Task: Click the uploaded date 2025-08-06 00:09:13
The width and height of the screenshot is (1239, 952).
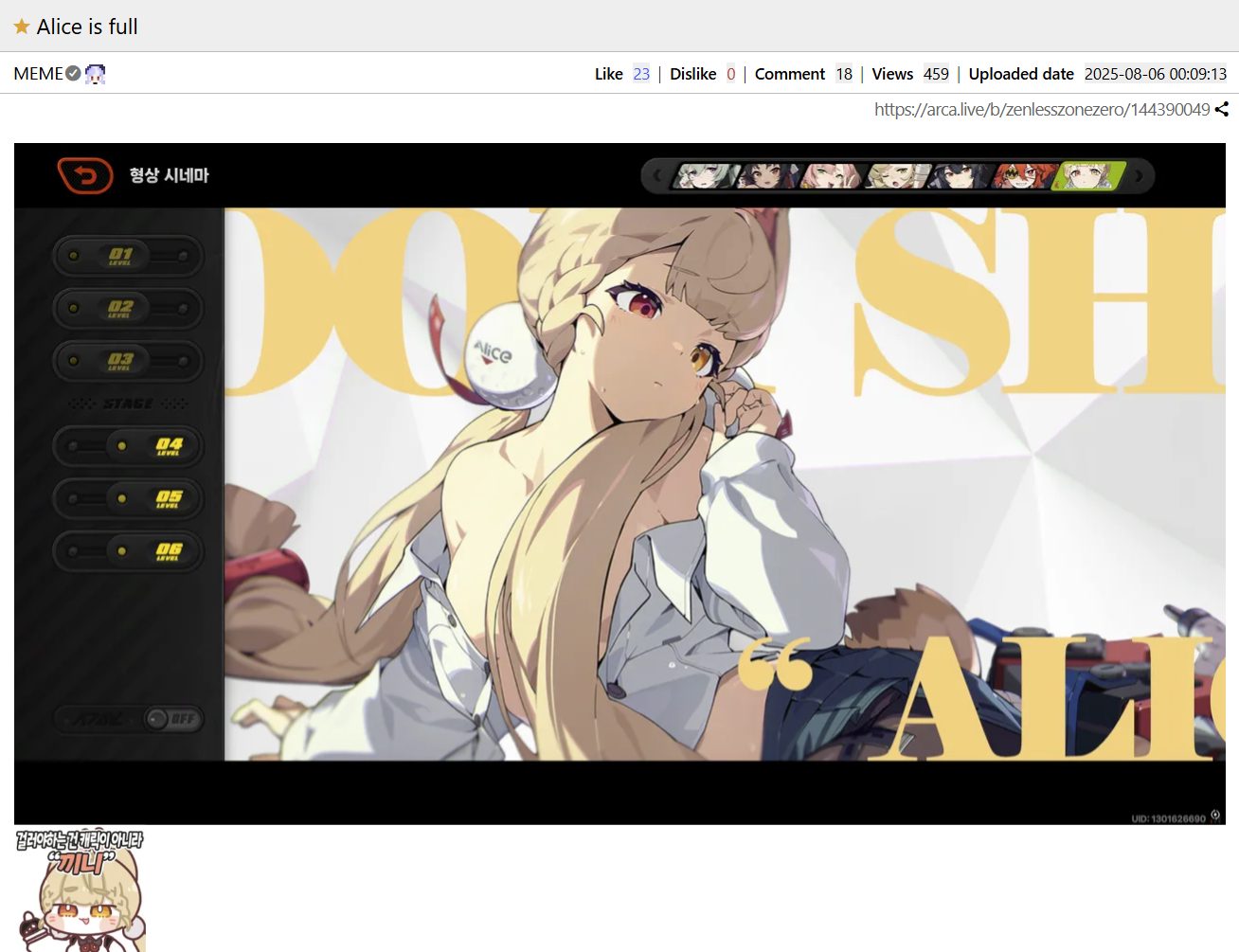Action: [x=1156, y=73]
